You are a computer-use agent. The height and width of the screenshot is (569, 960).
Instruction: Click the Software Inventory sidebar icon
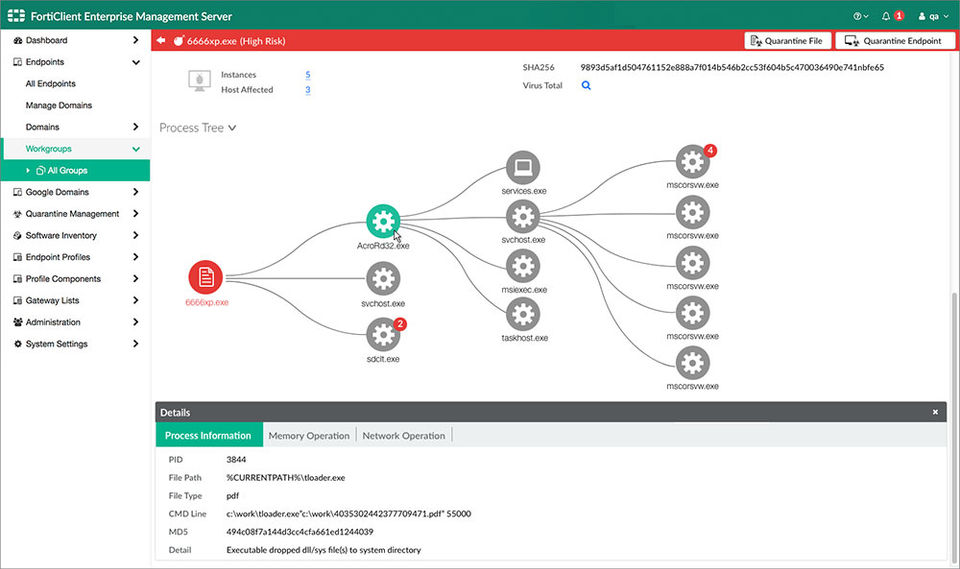point(18,235)
